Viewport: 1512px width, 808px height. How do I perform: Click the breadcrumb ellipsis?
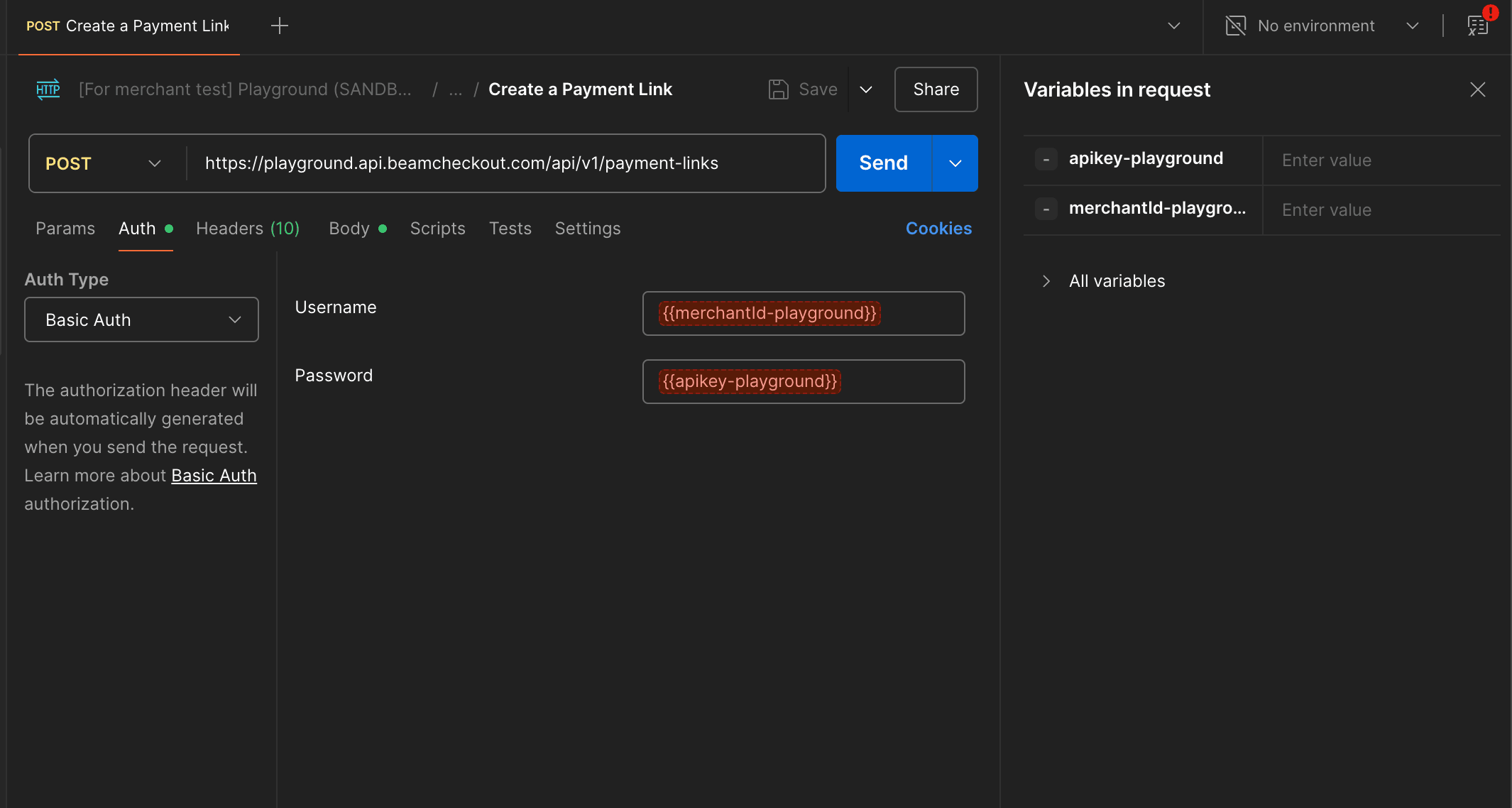pyautogui.click(x=456, y=89)
